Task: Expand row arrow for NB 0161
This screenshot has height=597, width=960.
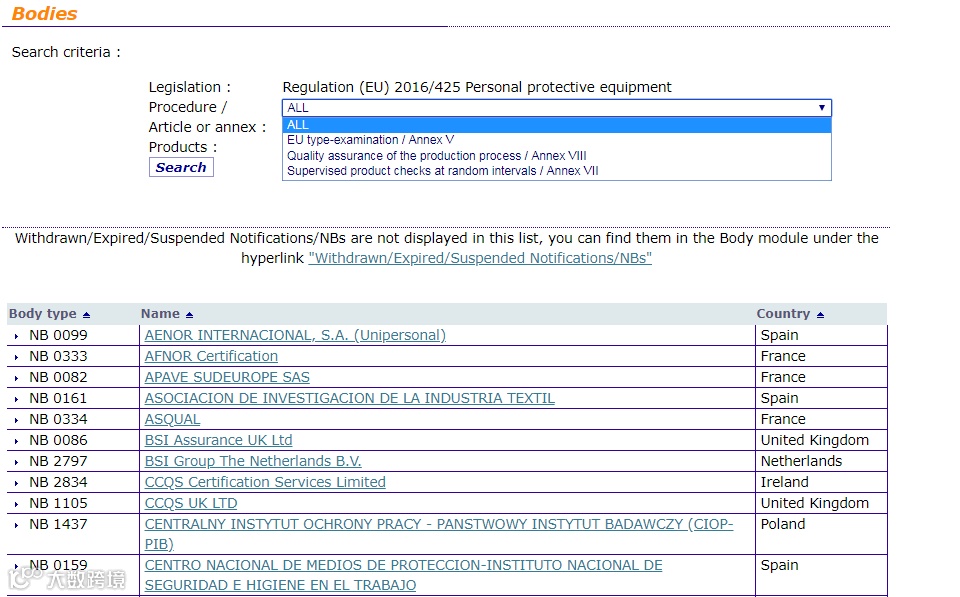Action: pyautogui.click(x=17, y=399)
